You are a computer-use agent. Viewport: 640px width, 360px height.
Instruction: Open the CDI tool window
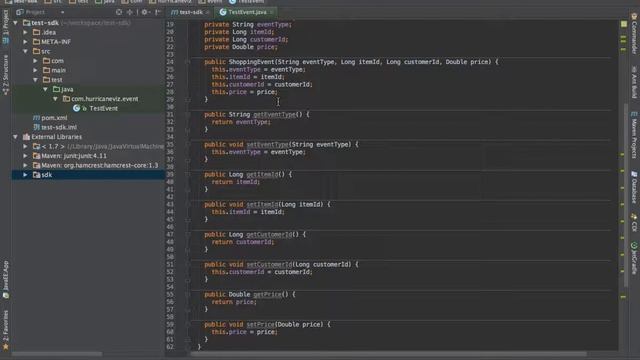click(x=634, y=222)
